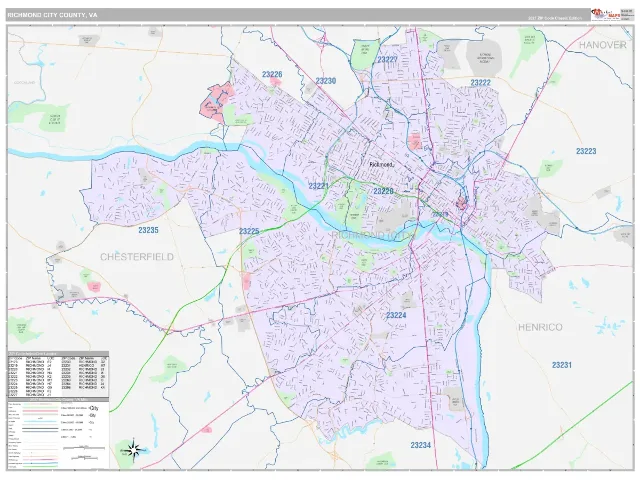Click the CHESTERFIELD county label
Viewport: 640px width, 480px height.
pyautogui.click(x=137, y=257)
